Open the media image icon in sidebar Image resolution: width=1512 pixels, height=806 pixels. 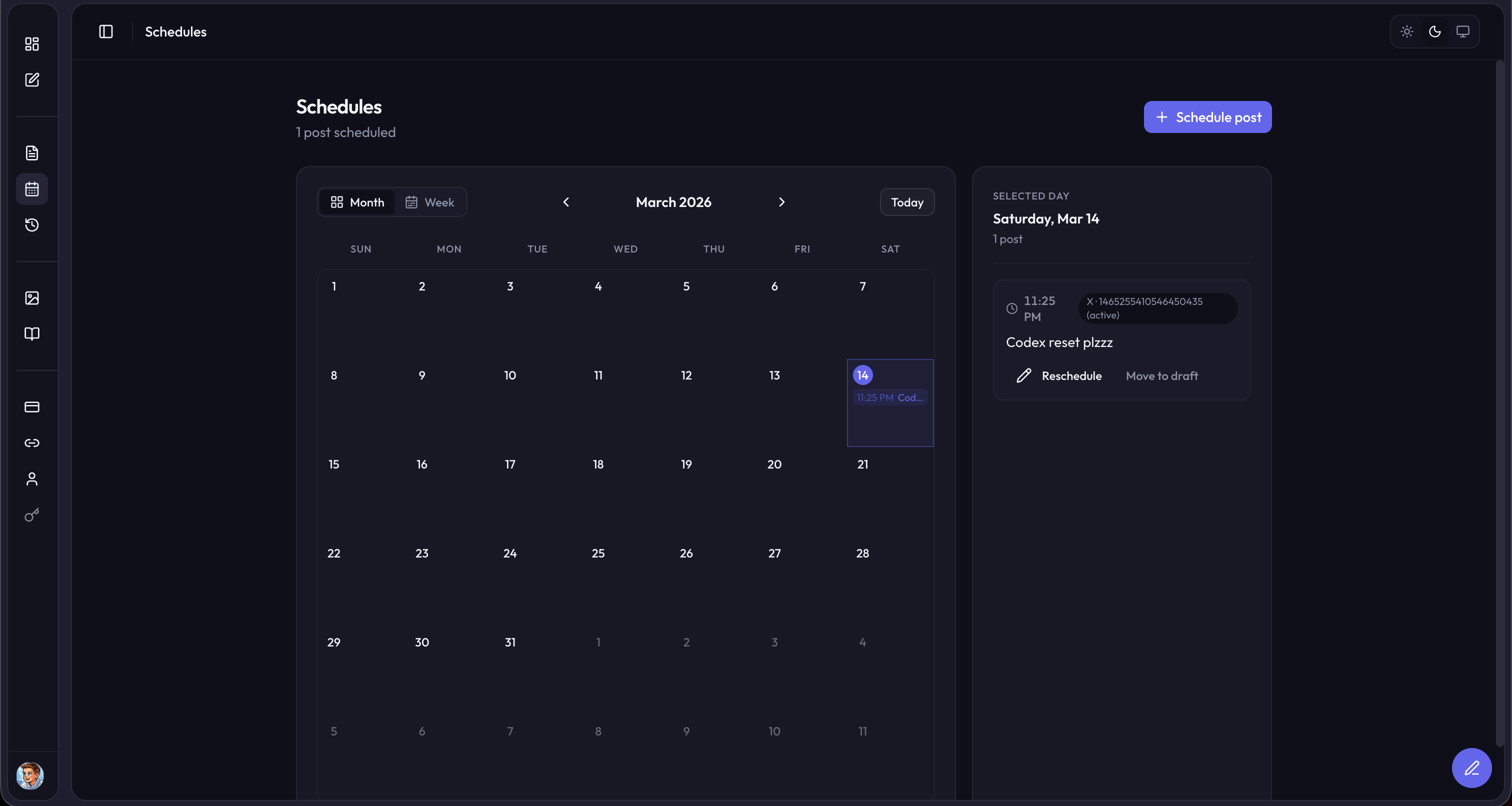[31, 298]
